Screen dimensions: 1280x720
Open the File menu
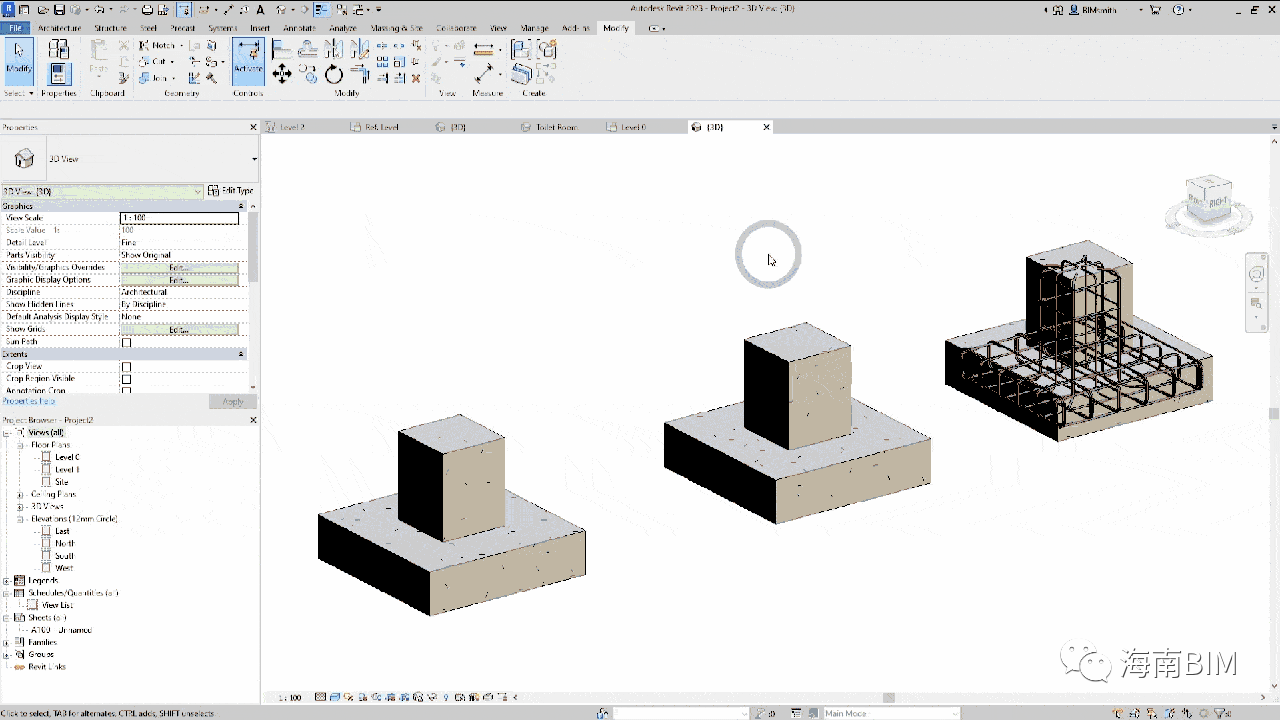[x=17, y=28]
